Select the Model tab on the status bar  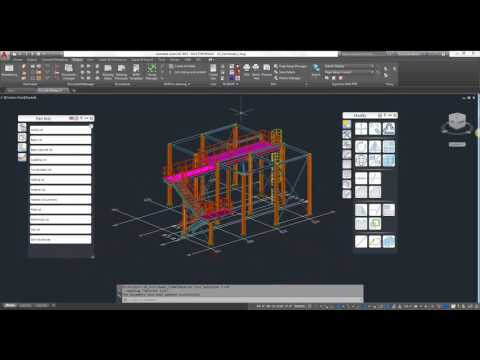pyautogui.click(x=10, y=305)
